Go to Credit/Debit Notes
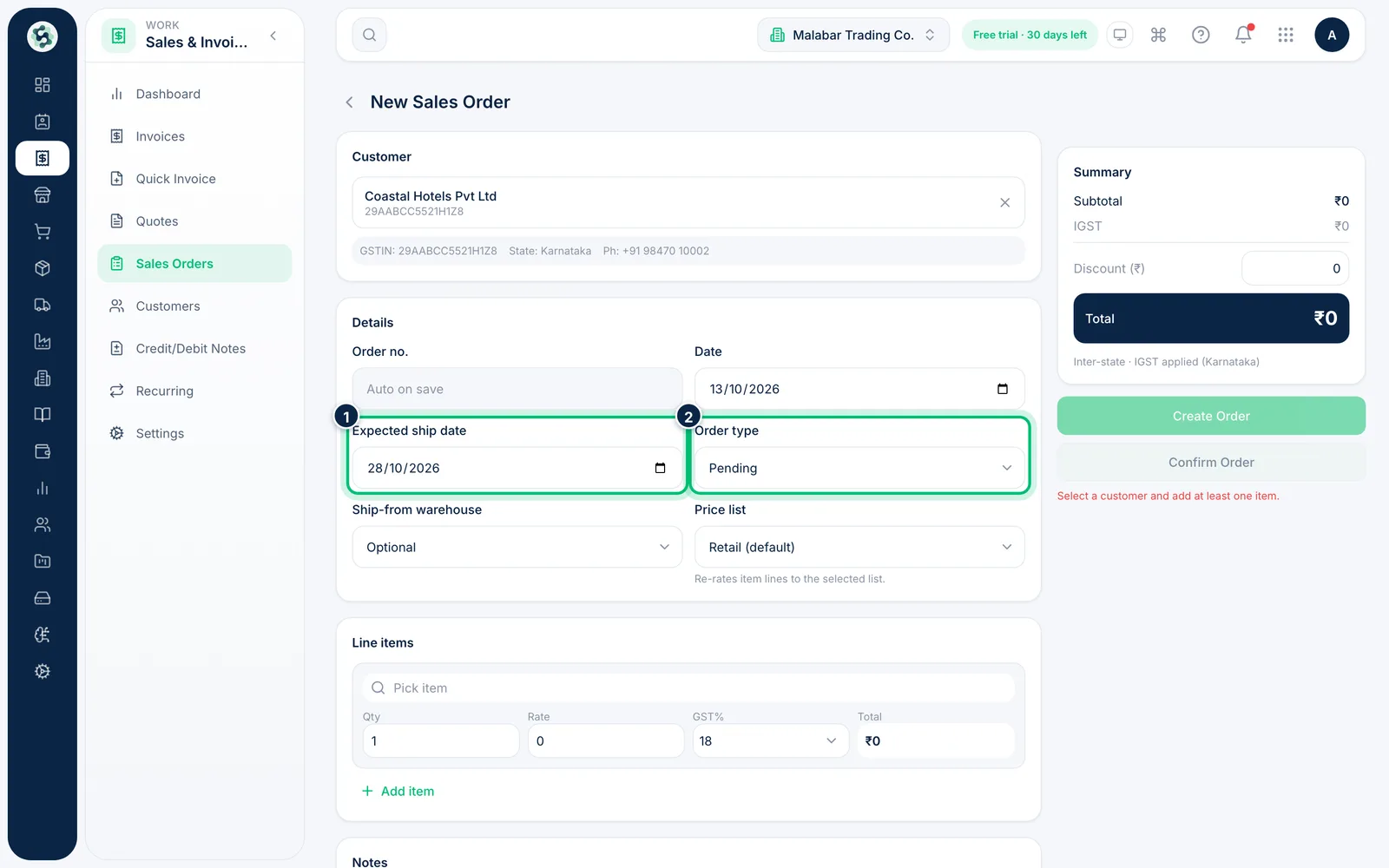The height and width of the screenshot is (868, 1389). pos(194,349)
